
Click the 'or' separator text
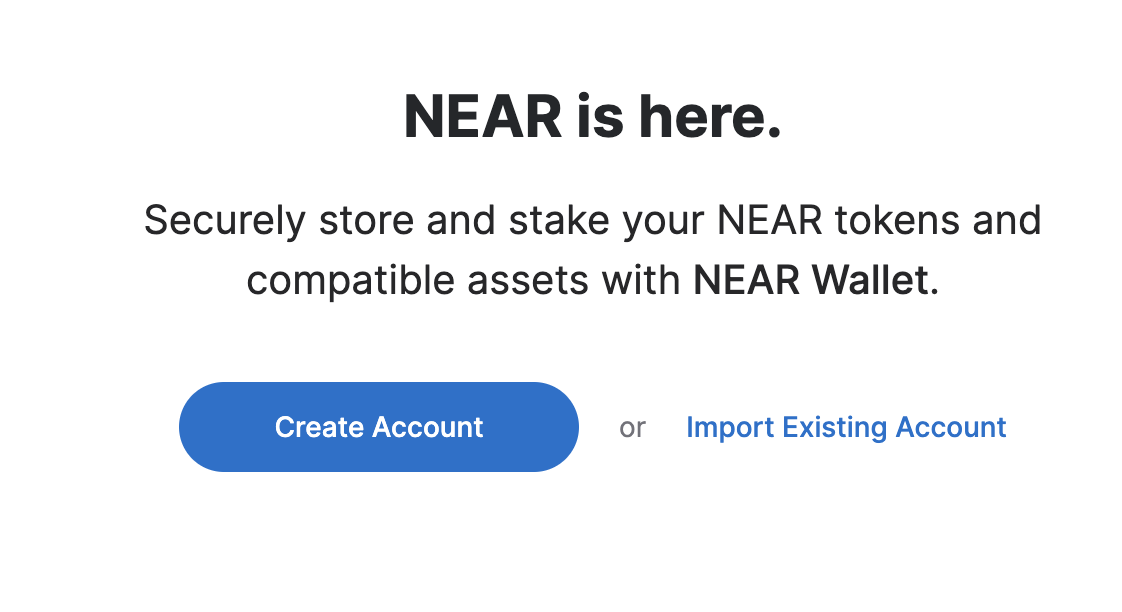(x=633, y=428)
